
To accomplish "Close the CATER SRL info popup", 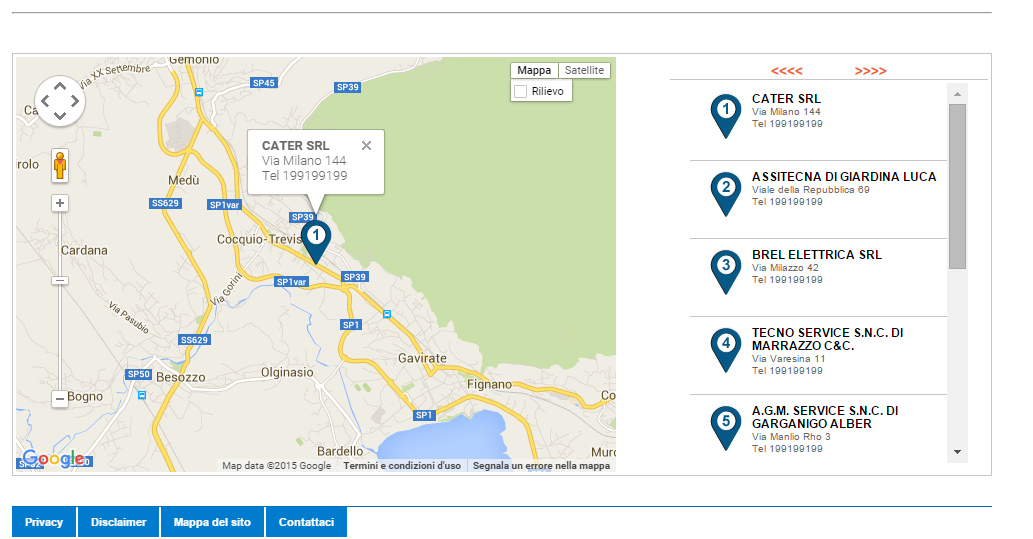I will tap(366, 146).
